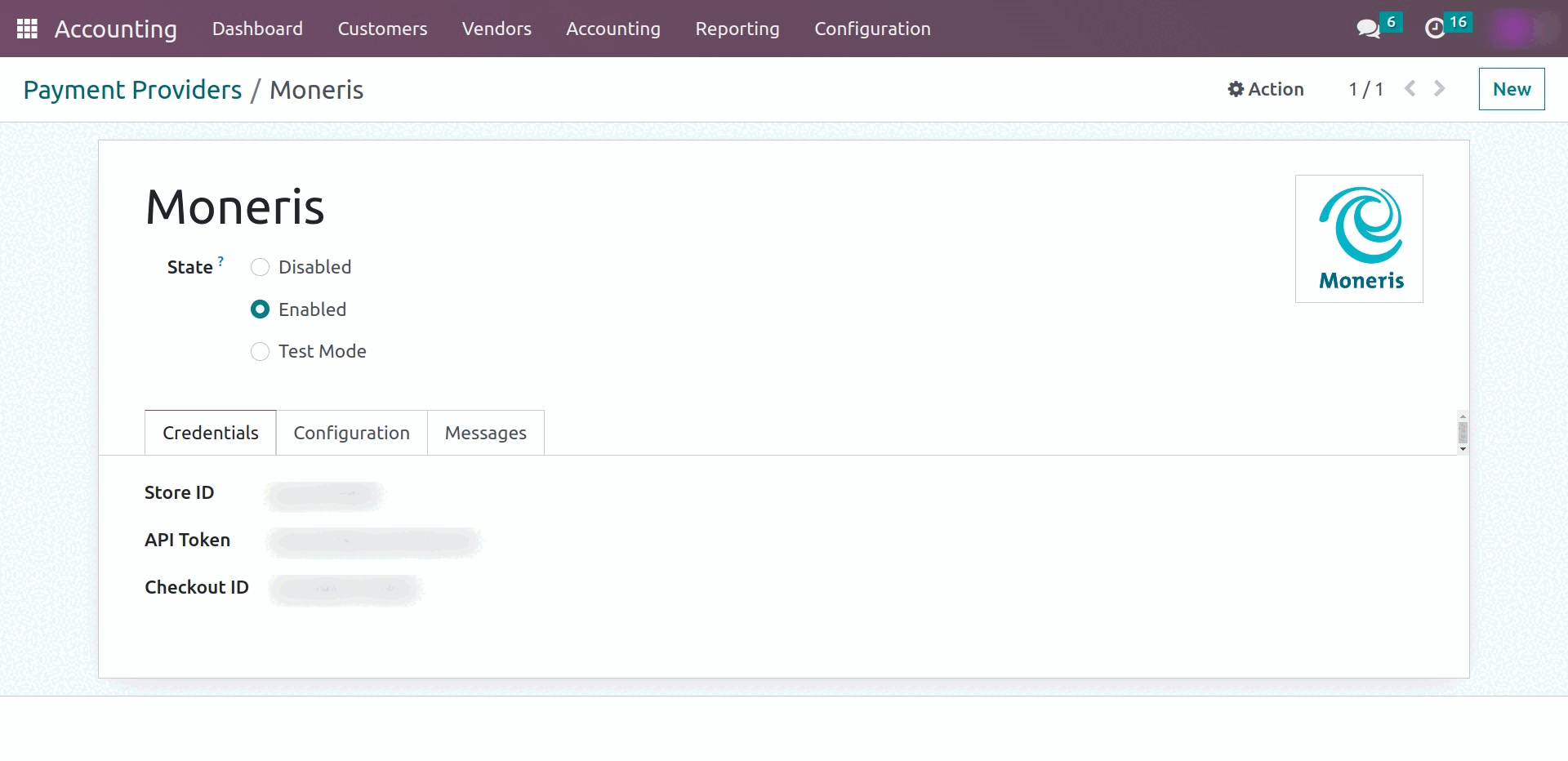
Task: Go to the Dashboard menu
Action: pos(257,29)
